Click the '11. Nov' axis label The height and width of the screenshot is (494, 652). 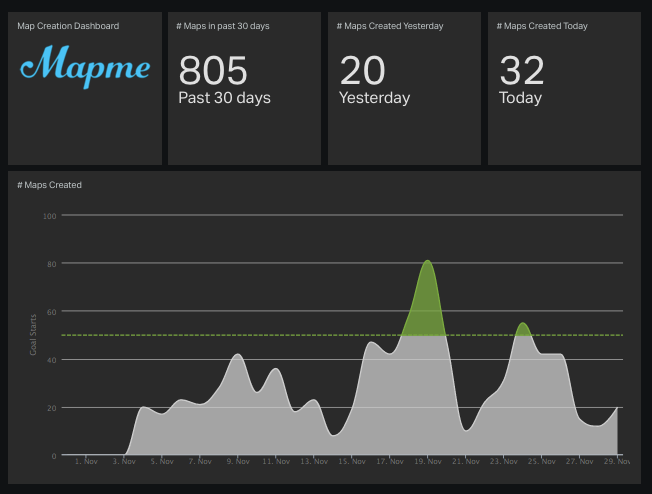point(276,461)
